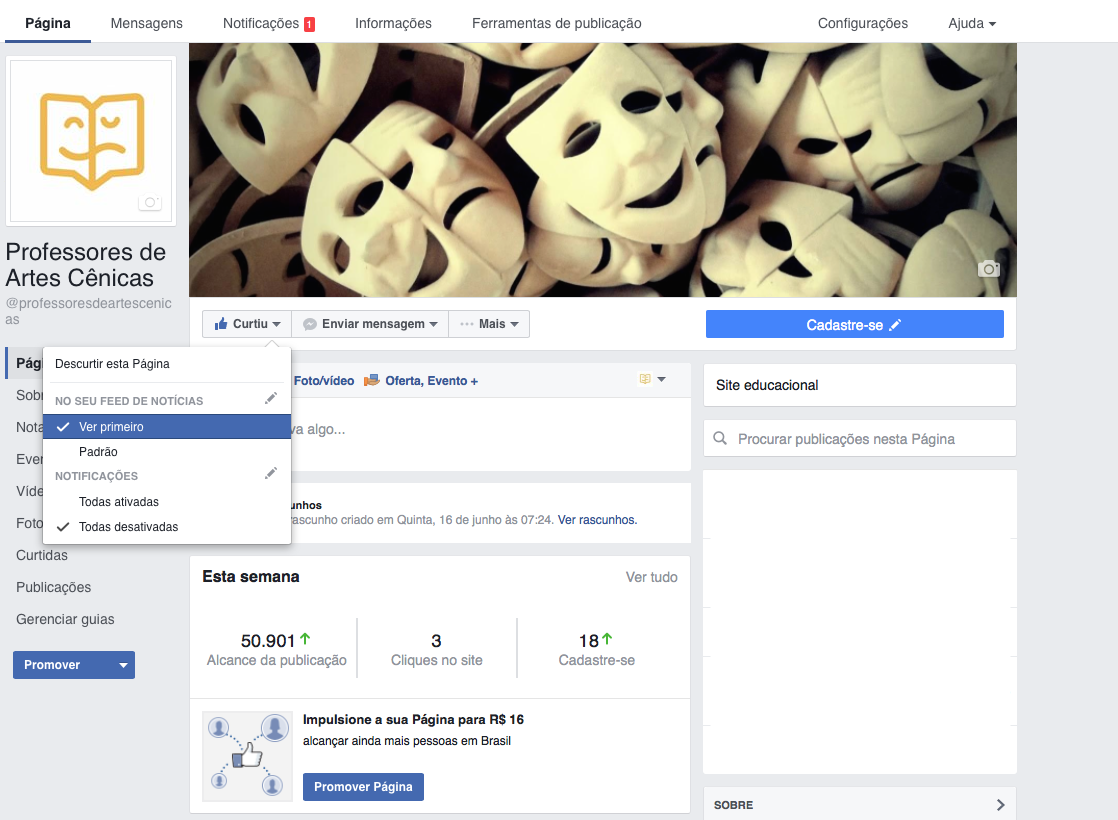The width and height of the screenshot is (1118, 820).
Task: Click pencil icon next to No seu feed de notícias
Action: click(x=270, y=399)
